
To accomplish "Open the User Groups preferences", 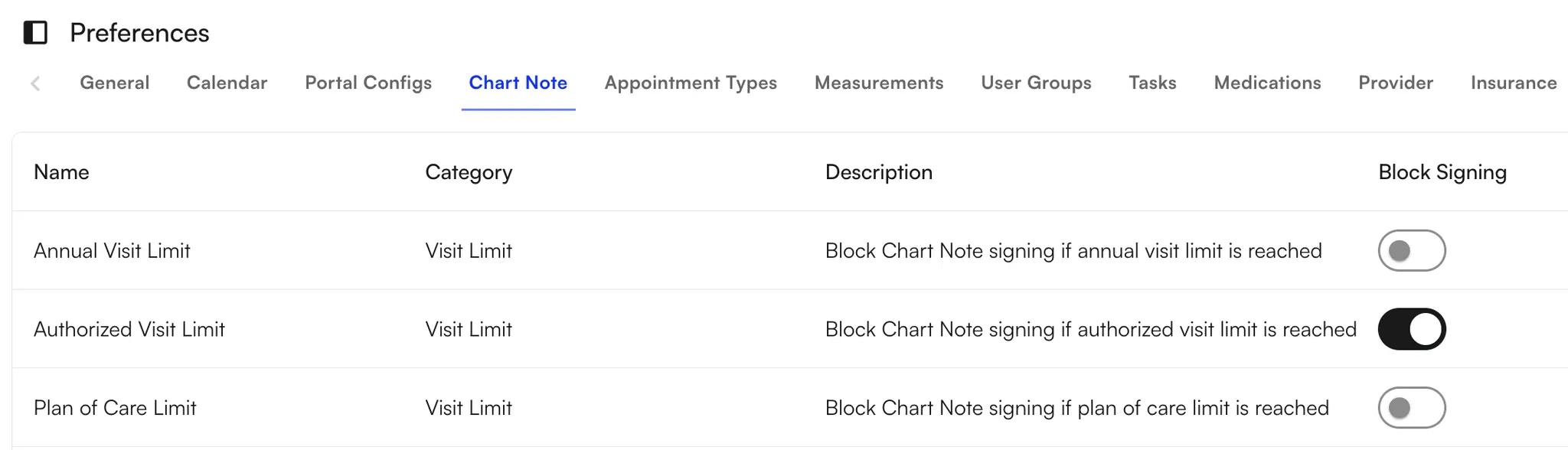I will (x=1036, y=83).
